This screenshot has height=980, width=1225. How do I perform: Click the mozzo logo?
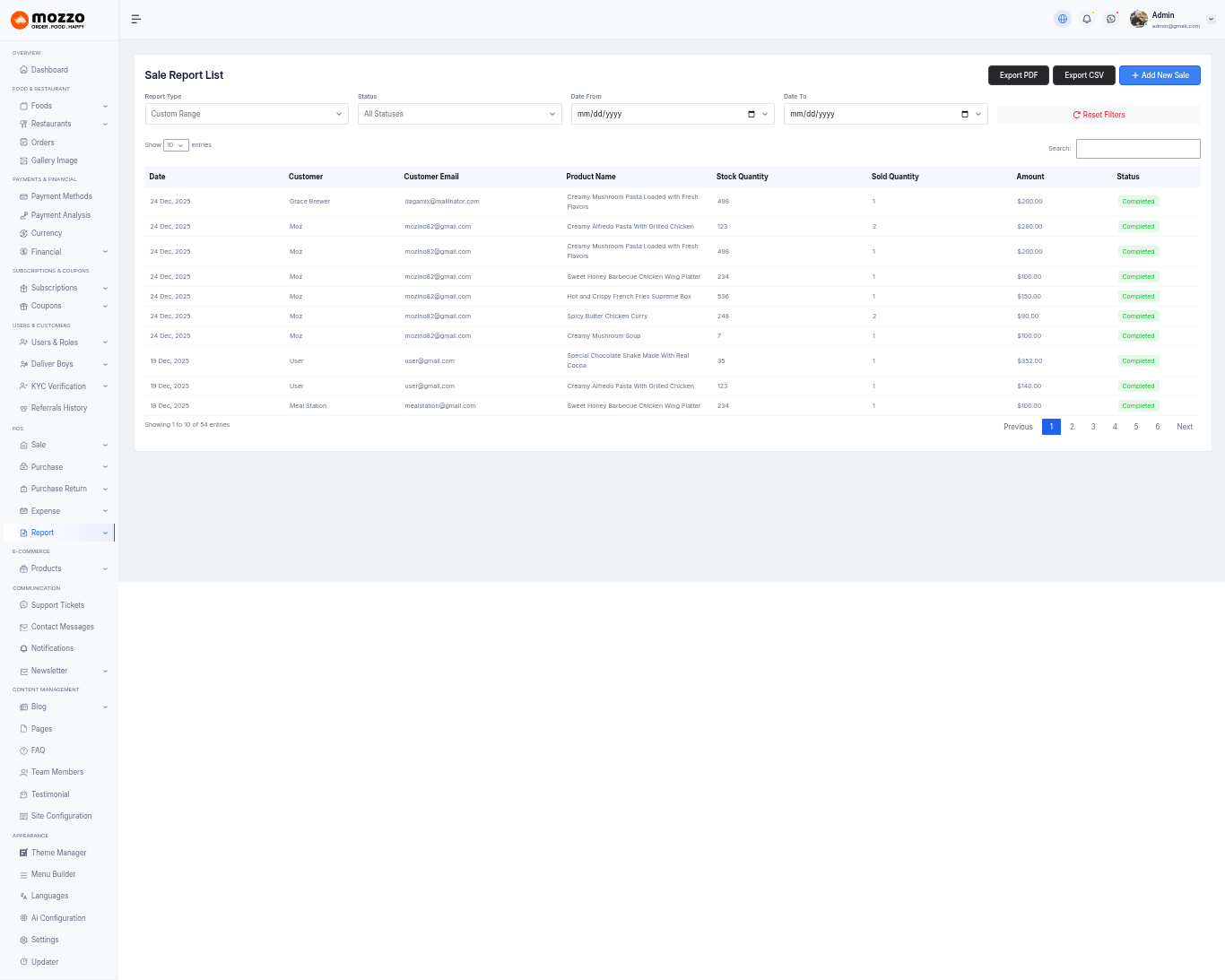click(48, 20)
